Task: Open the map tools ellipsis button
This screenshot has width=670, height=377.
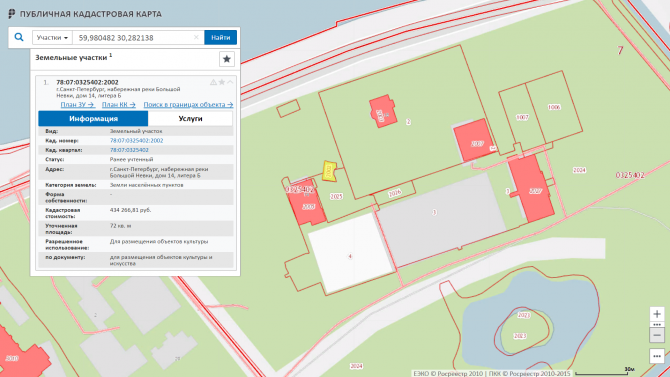Action: [x=657, y=356]
